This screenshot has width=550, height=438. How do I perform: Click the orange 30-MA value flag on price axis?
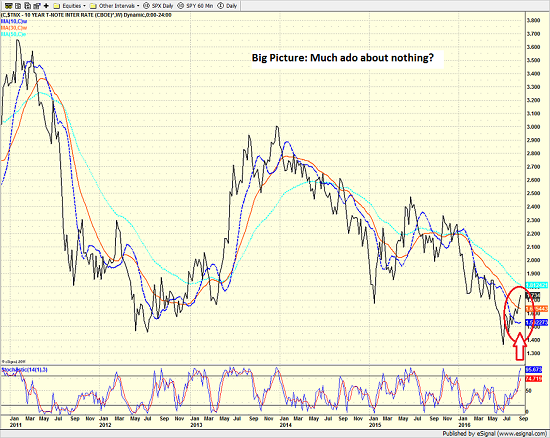pyautogui.click(x=537, y=308)
